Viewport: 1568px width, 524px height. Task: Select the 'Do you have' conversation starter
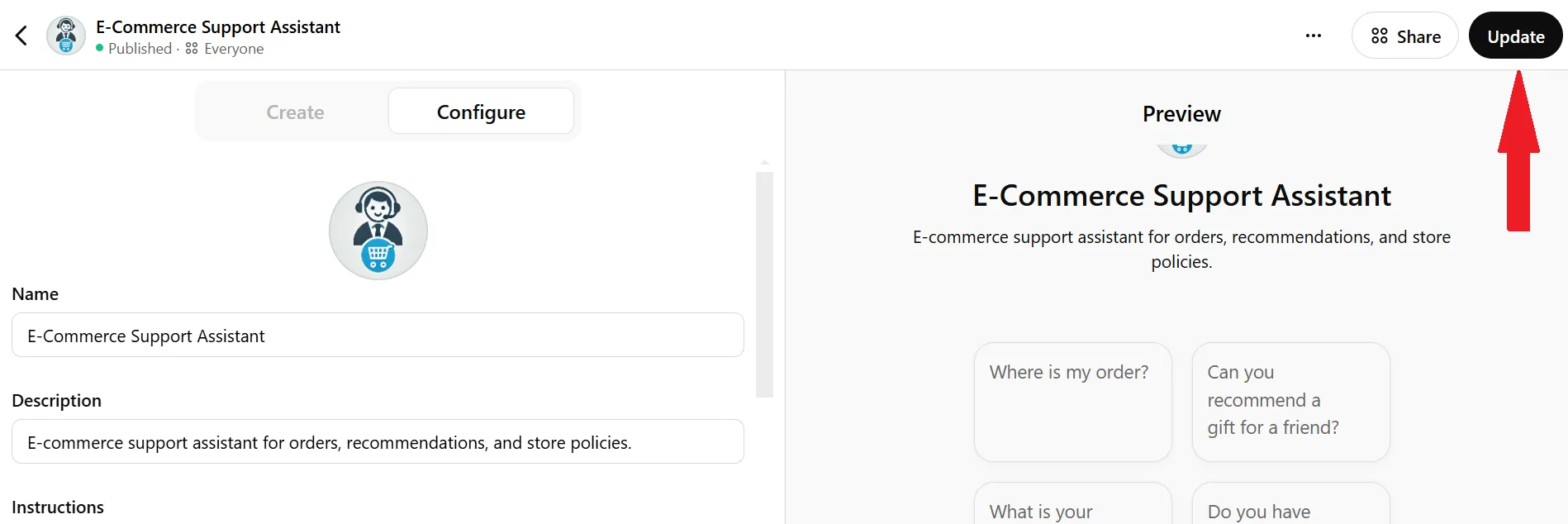tap(1291, 504)
